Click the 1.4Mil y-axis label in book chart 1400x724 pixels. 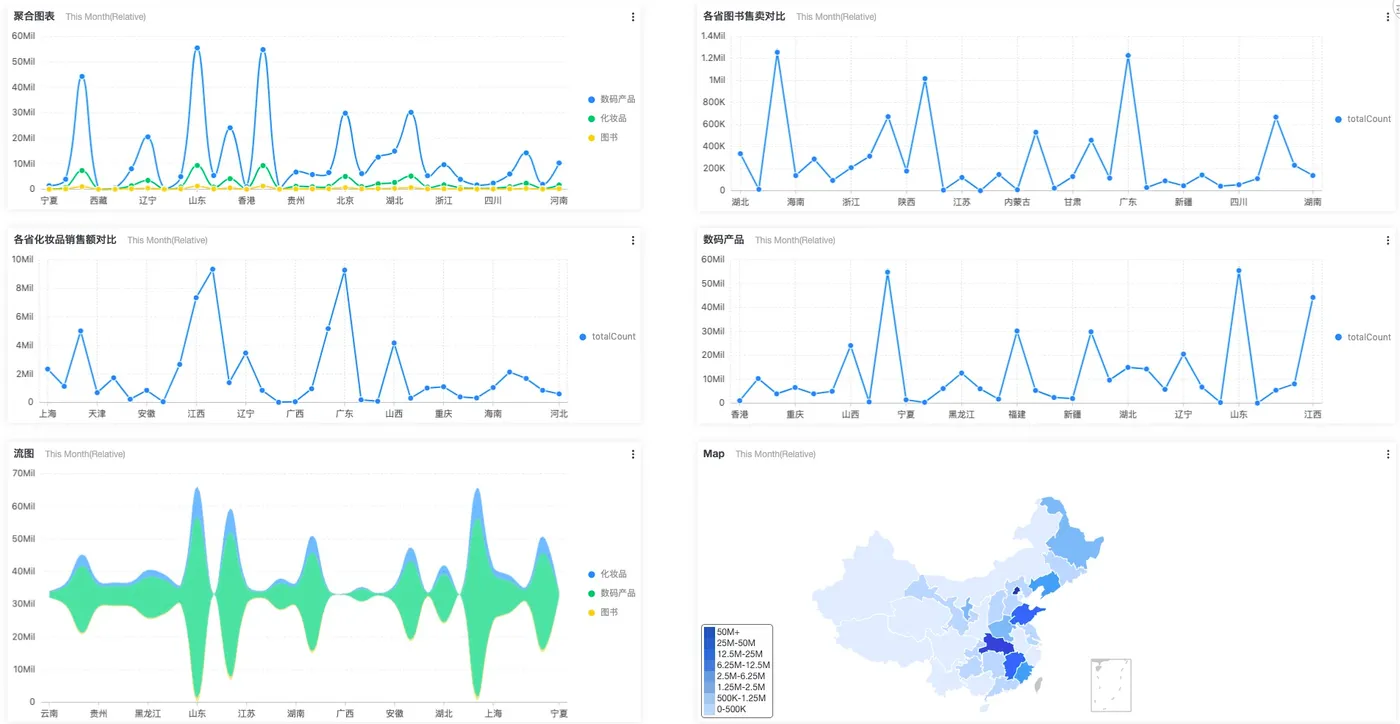(x=713, y=36)
